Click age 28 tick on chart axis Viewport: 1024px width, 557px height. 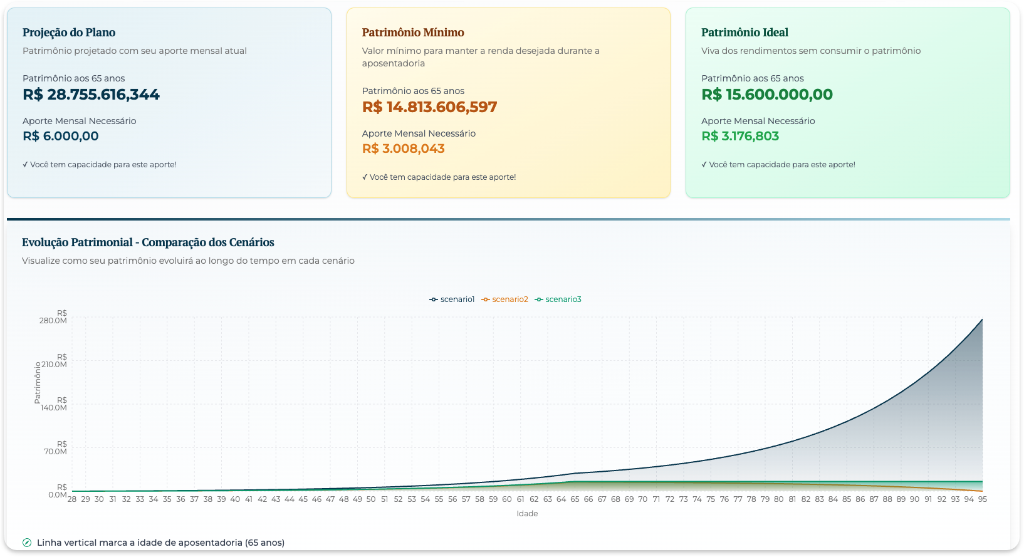pyautogui.click(x=72, y=499)
